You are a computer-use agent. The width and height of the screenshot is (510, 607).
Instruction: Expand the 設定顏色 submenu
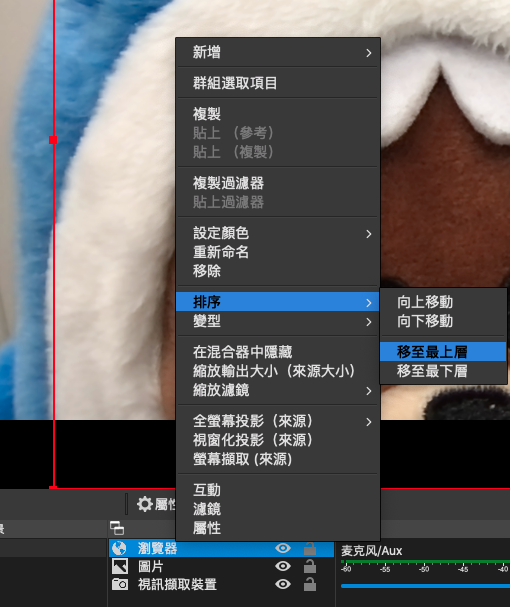click(x=278, y=233)
